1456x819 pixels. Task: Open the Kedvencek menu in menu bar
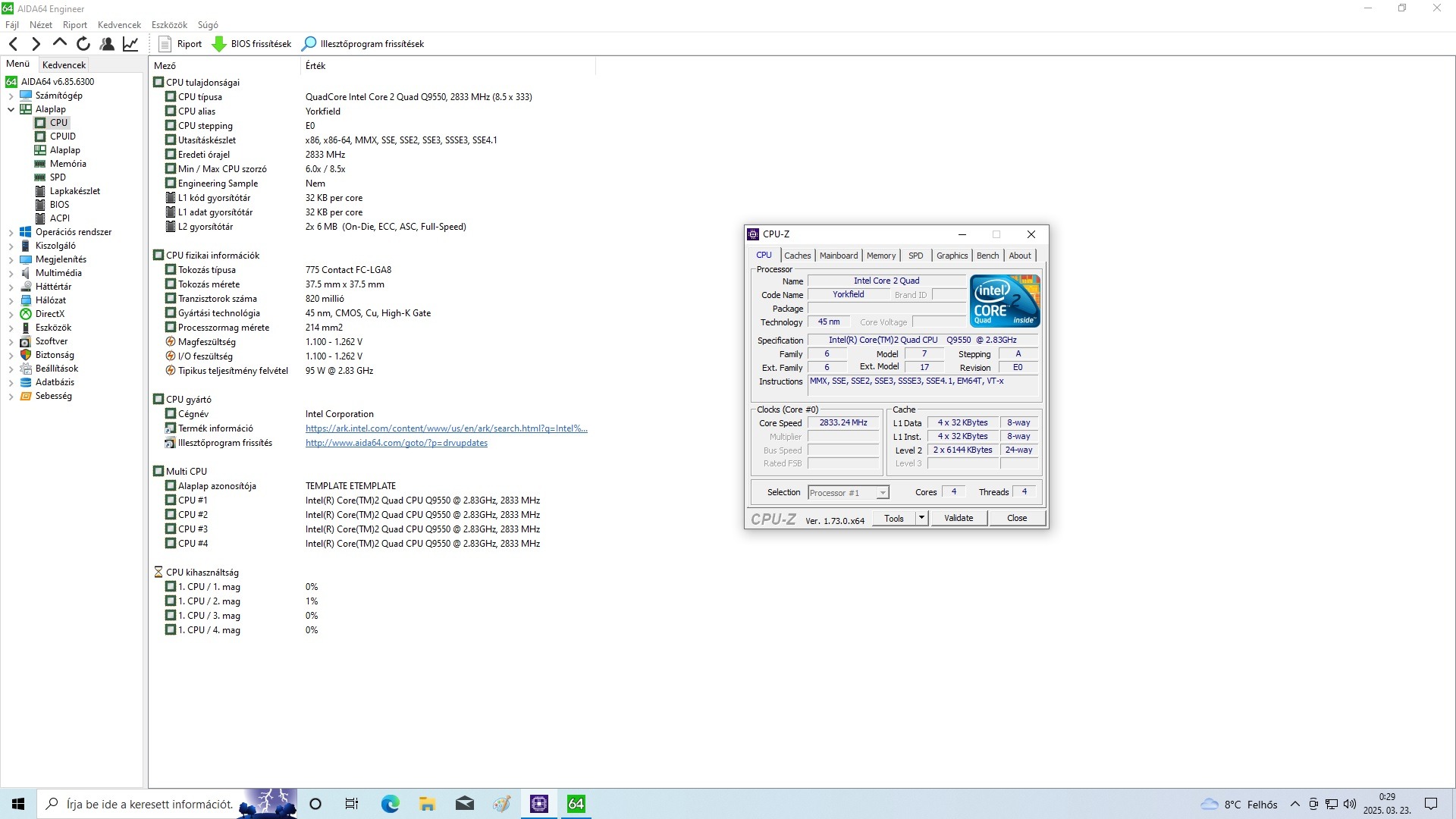point(119,25)
